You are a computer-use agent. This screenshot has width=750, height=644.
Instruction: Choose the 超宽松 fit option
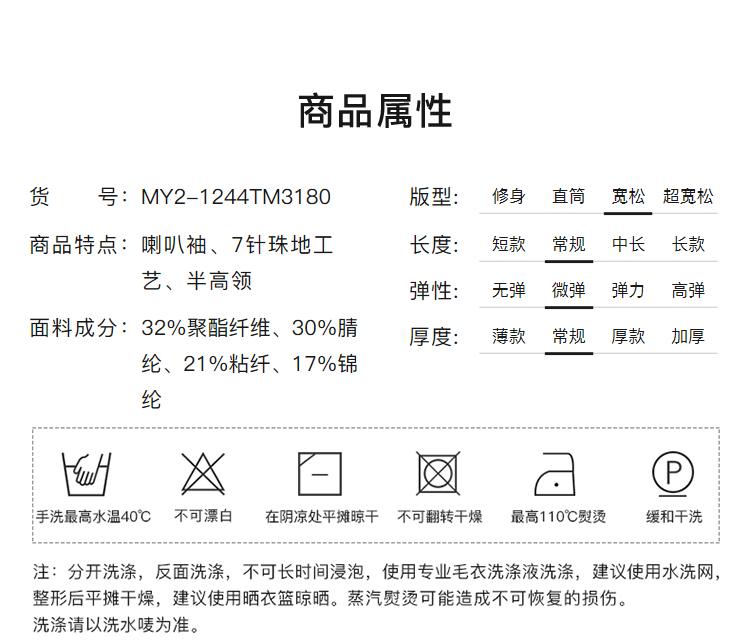[688, 196]
